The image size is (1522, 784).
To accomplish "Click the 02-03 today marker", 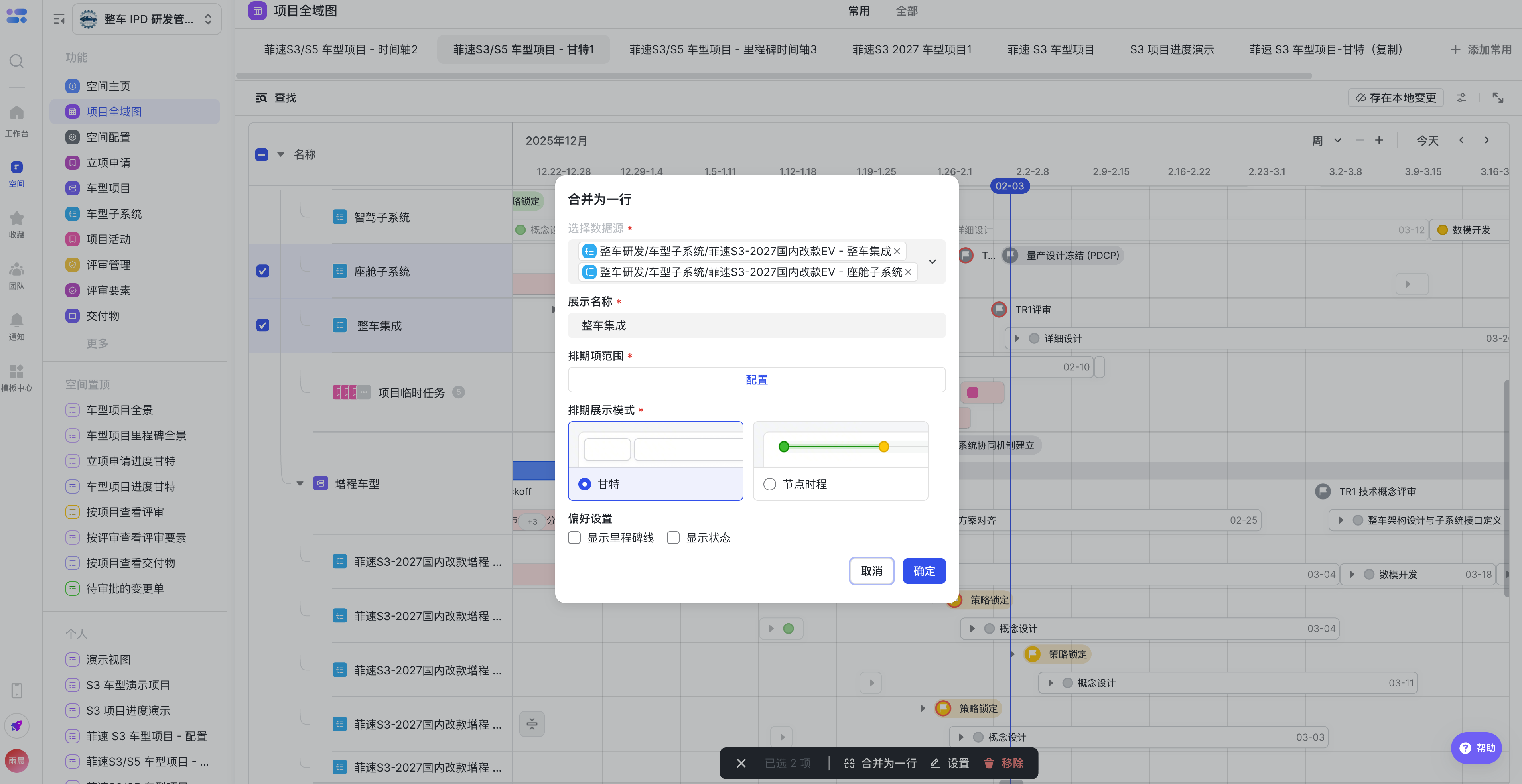I will click(1010, 186).
